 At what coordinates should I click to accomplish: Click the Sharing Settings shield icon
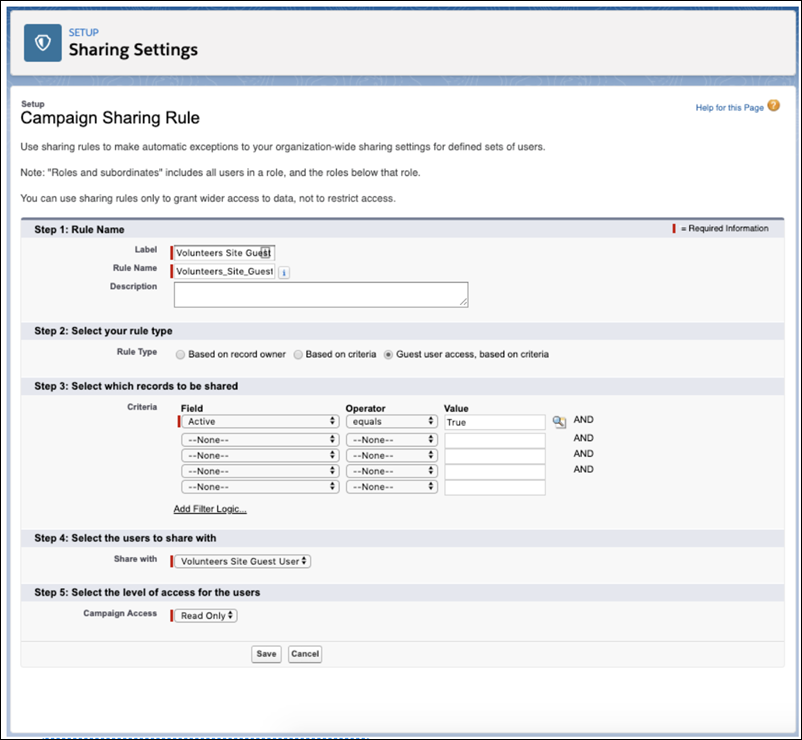pyautogui.click(x=43, y=43)
